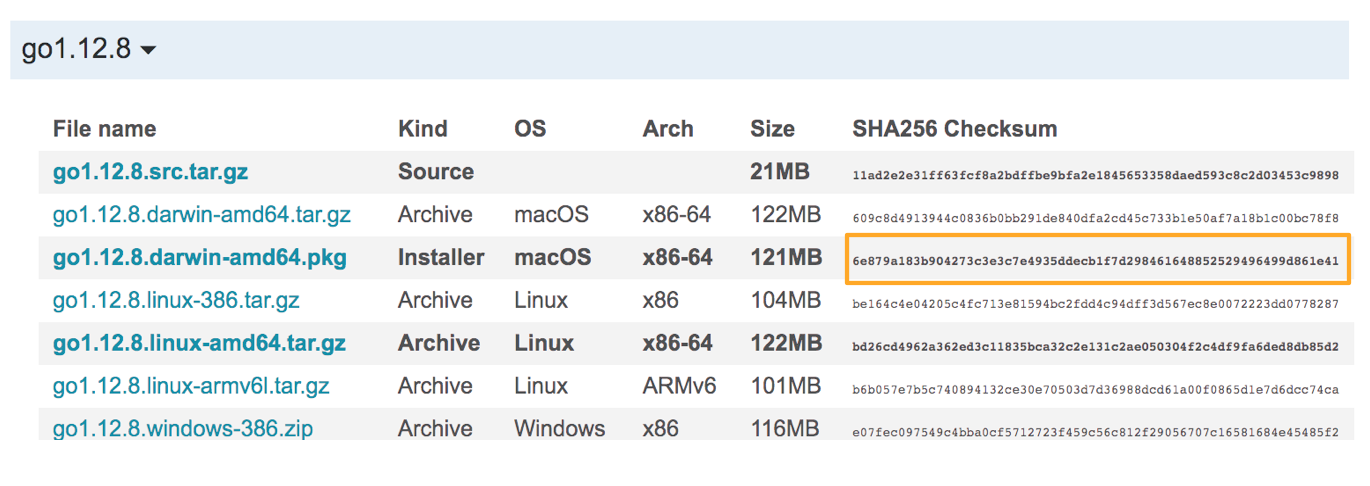Click "Linux" in the linux-amd64 row
Screen dimensions: 1370x486
click(544, 343)
